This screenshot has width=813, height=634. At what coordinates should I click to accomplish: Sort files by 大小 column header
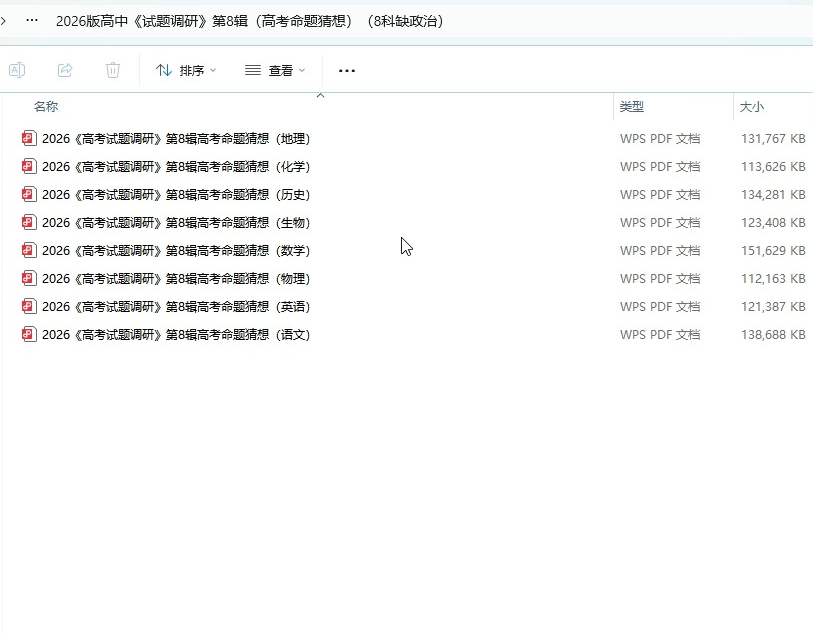751,106
